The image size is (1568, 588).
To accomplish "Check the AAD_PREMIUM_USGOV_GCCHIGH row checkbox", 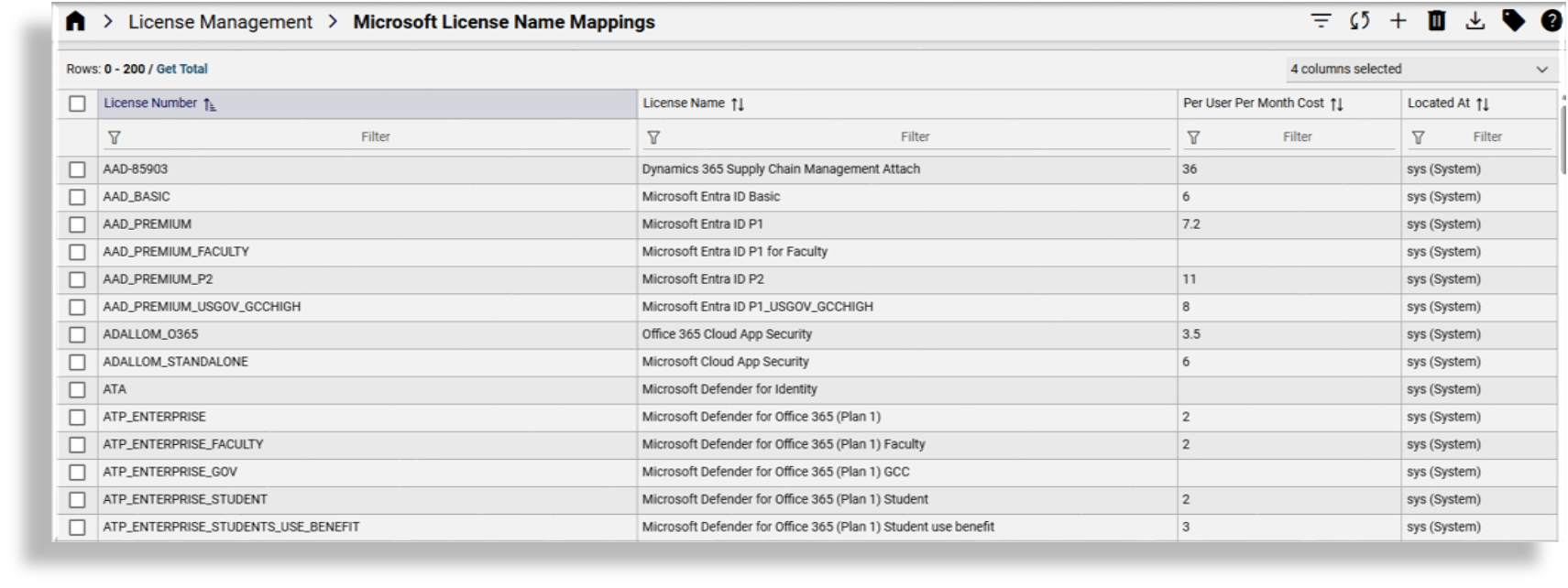I will [78, 307].
